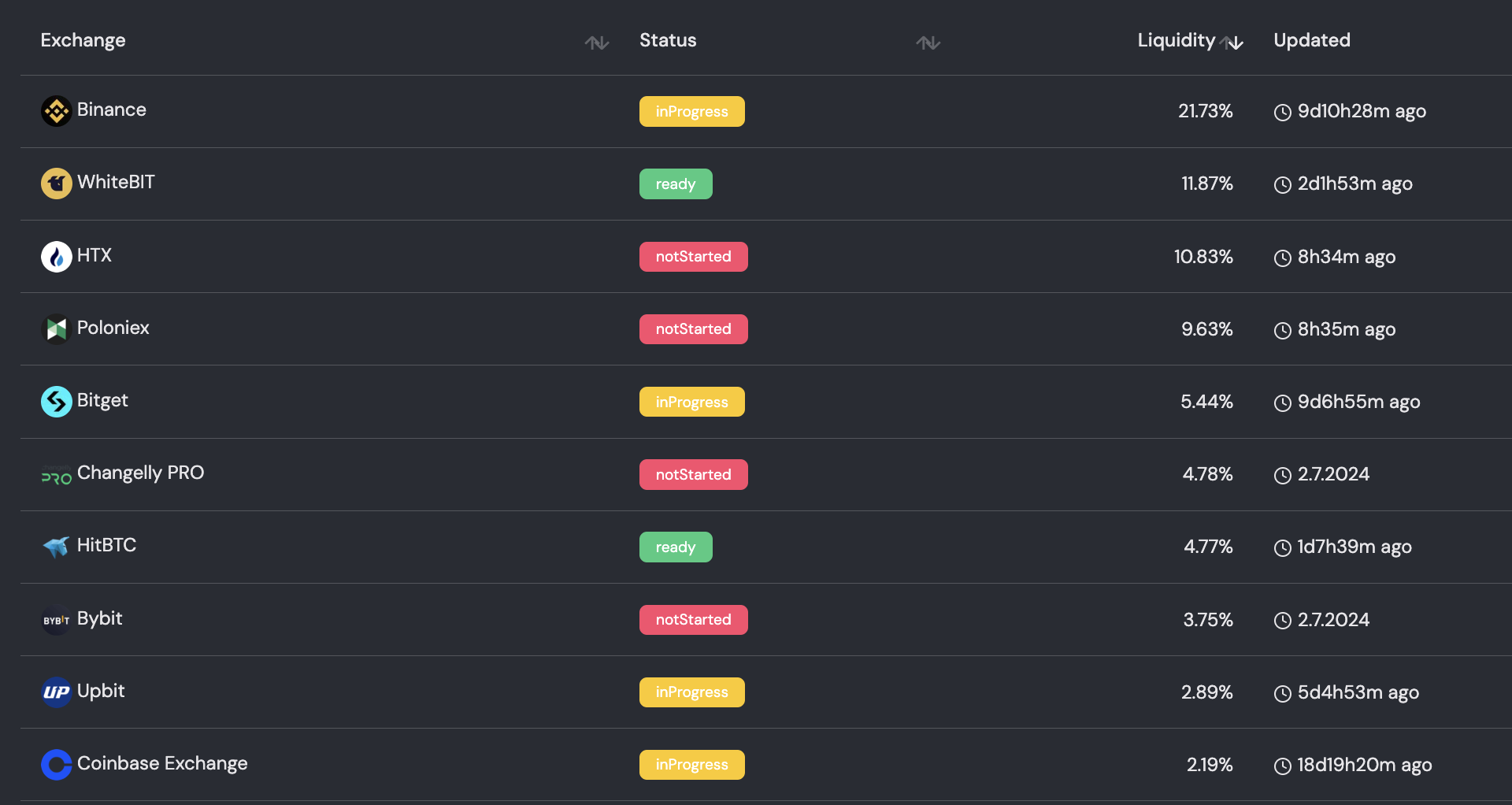Click the Poloniex logo icon

(x=57, y=329)
